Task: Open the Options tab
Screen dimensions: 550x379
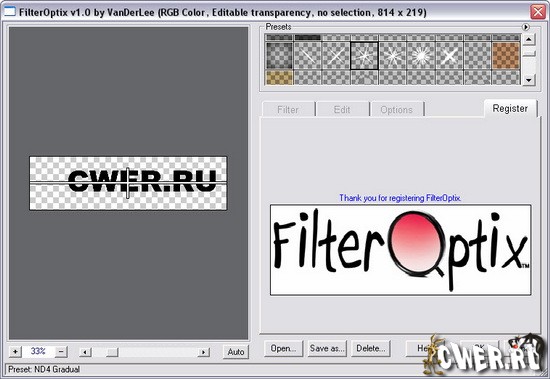Action: [x=396, y=109]
